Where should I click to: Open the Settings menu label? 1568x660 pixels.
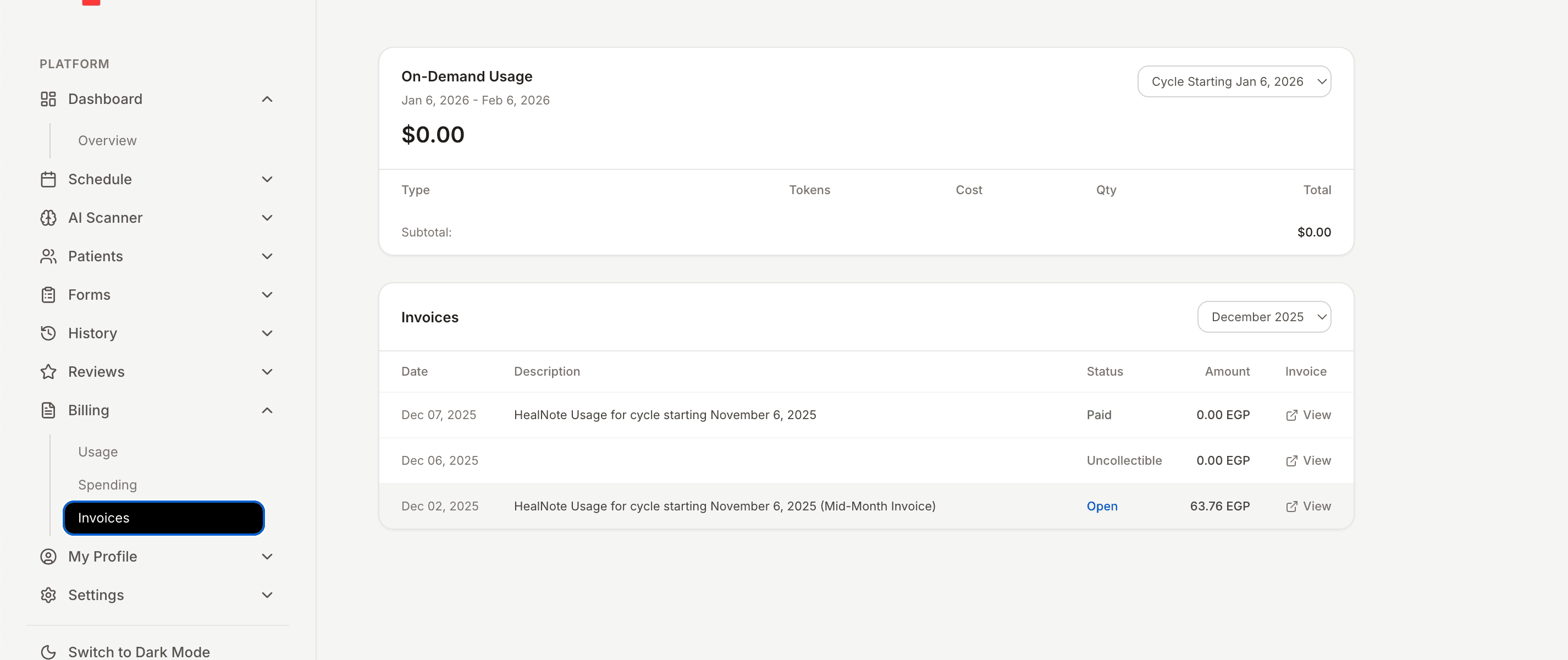96,595
